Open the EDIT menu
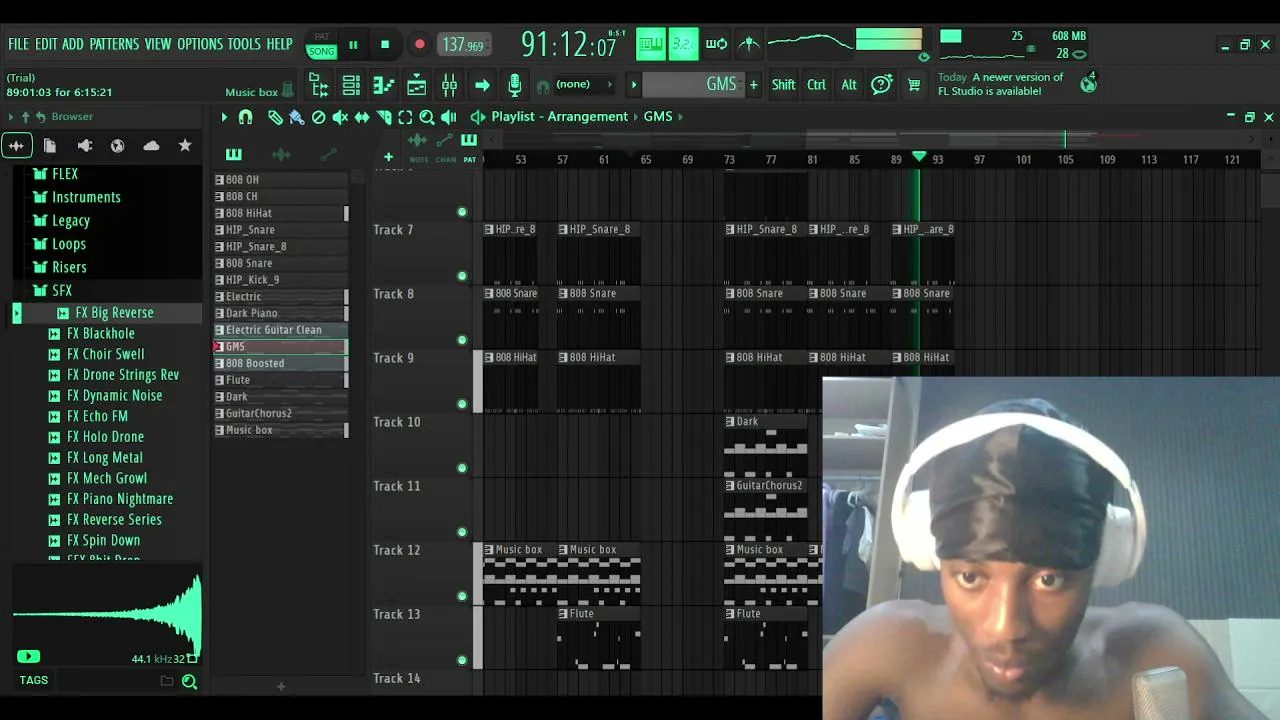The width and height of the screenshot is (1280, 720). coord(46,44)
